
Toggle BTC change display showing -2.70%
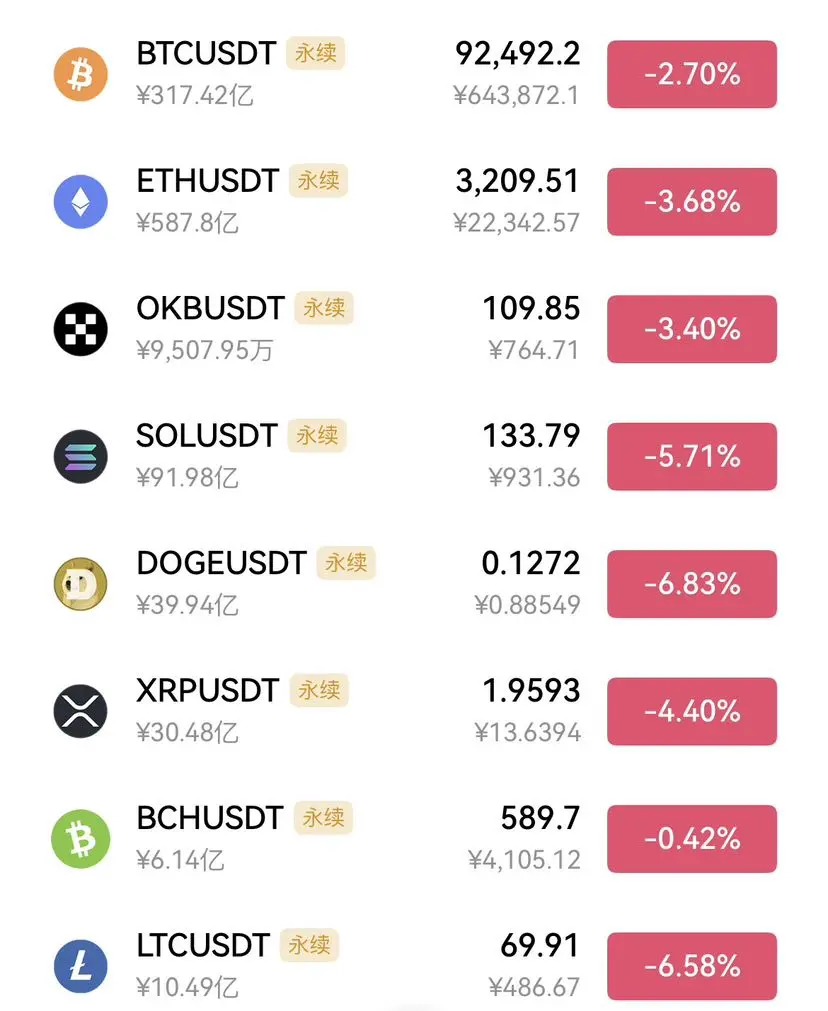click(692, 74)
